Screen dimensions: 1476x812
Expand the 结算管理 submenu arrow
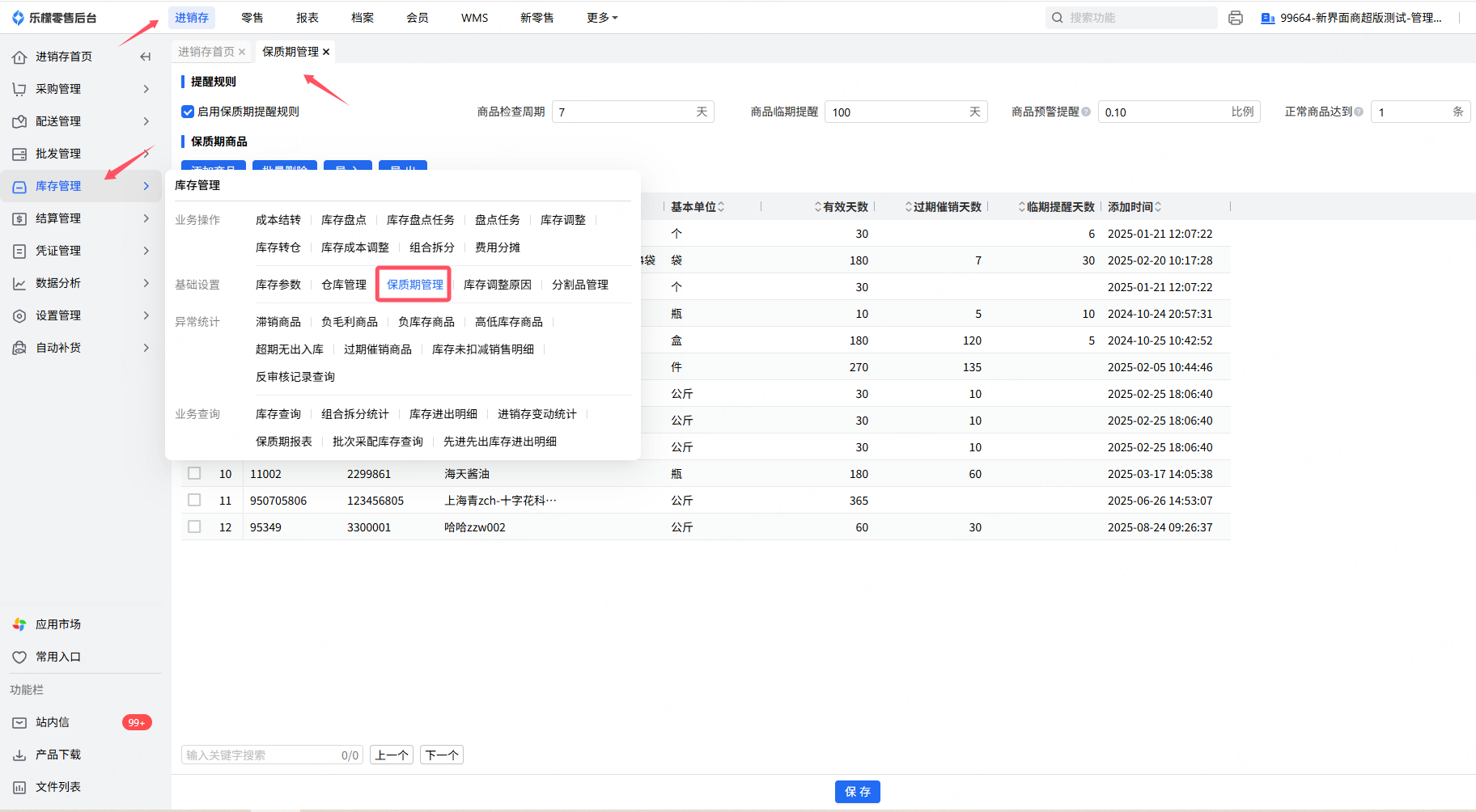(146, 218)
